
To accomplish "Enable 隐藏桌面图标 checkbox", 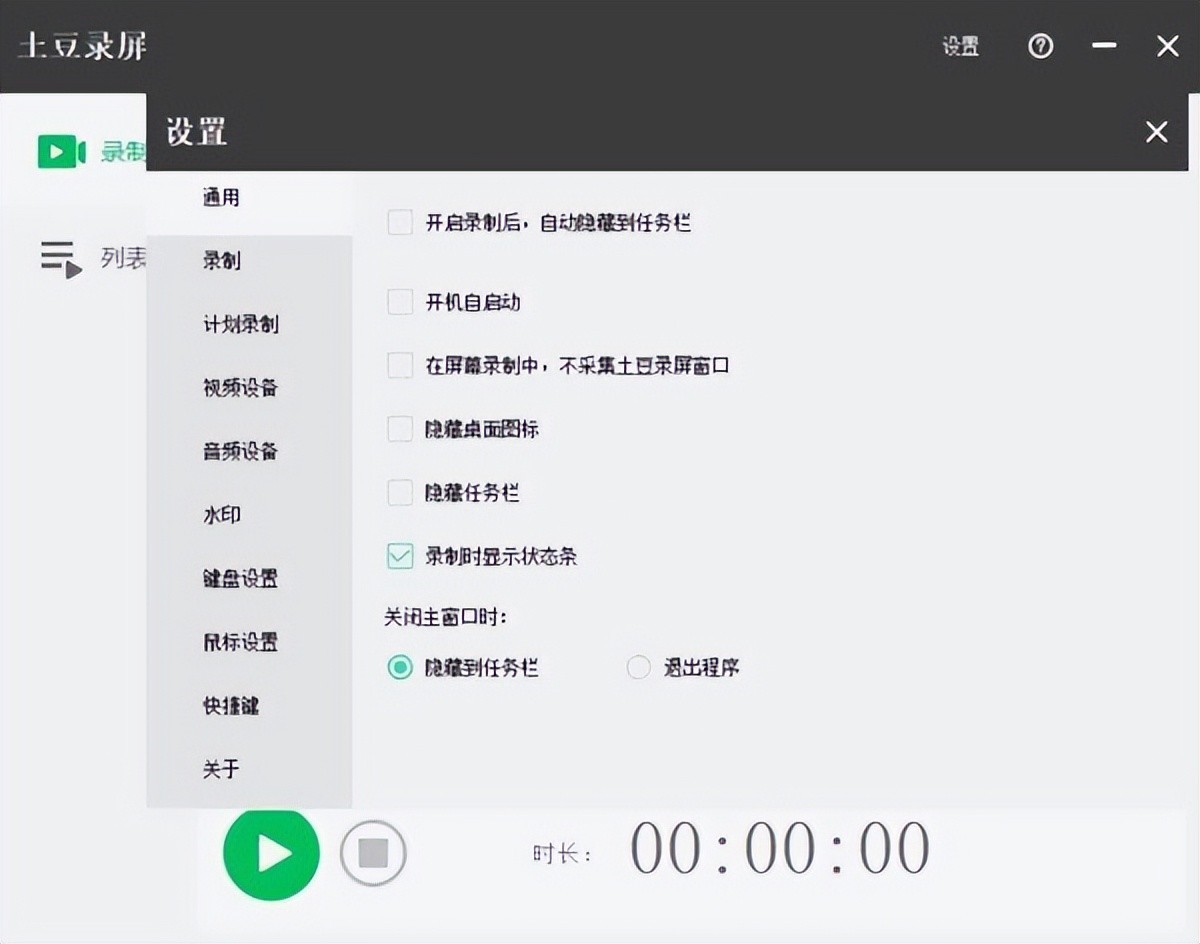I will pos(400,429).
